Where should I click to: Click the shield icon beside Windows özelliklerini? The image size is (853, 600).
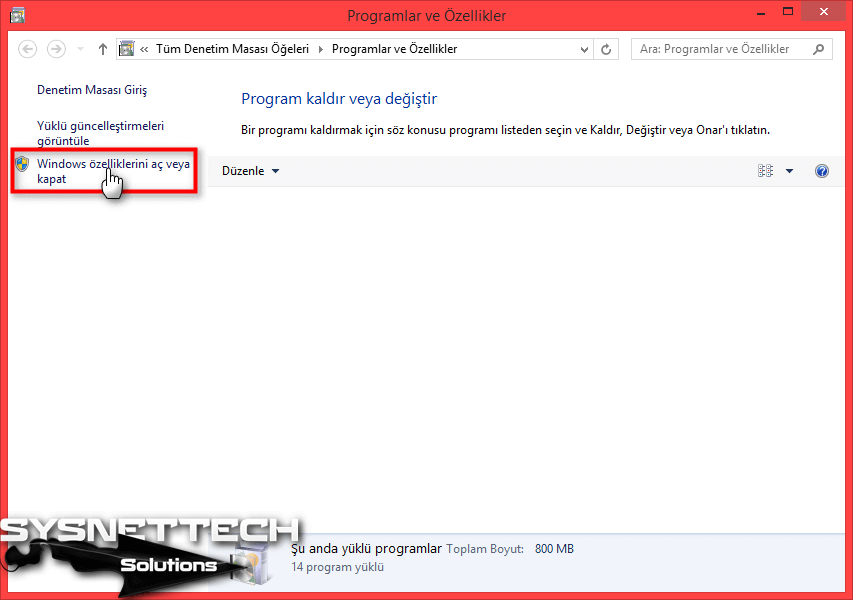(x=22, y=164)
